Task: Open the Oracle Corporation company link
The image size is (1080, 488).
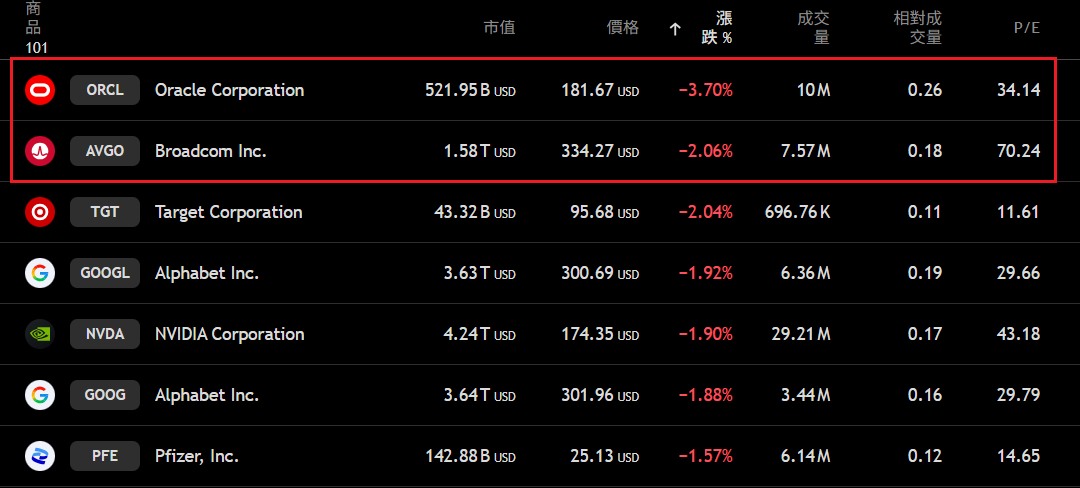Action: (x=229, y=90)
